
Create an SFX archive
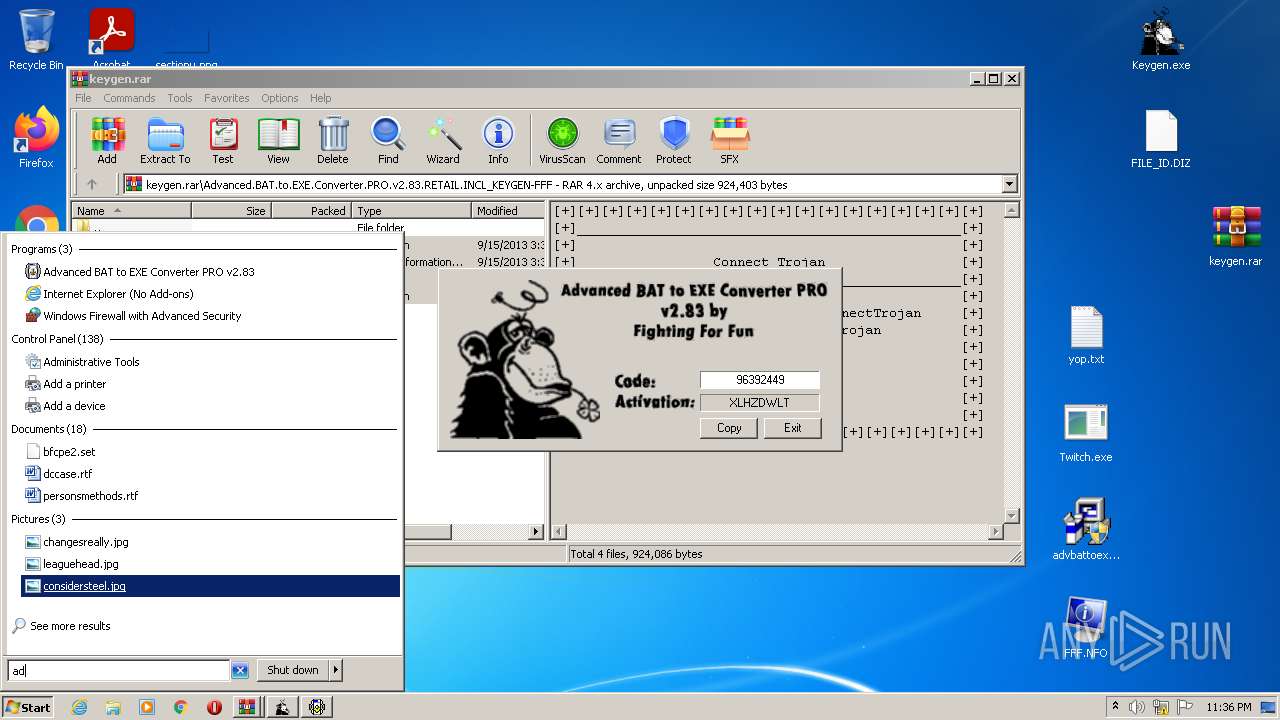coord(730,141)
